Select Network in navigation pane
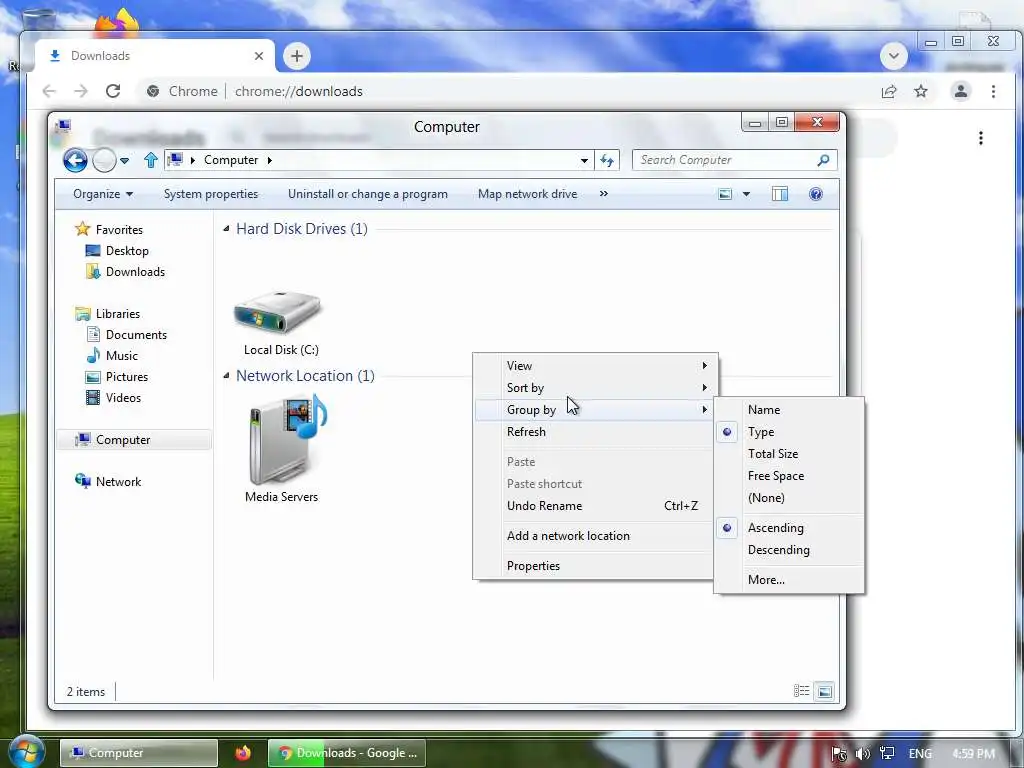Viewport: 1024px width, 768px height. coord(118,482)
